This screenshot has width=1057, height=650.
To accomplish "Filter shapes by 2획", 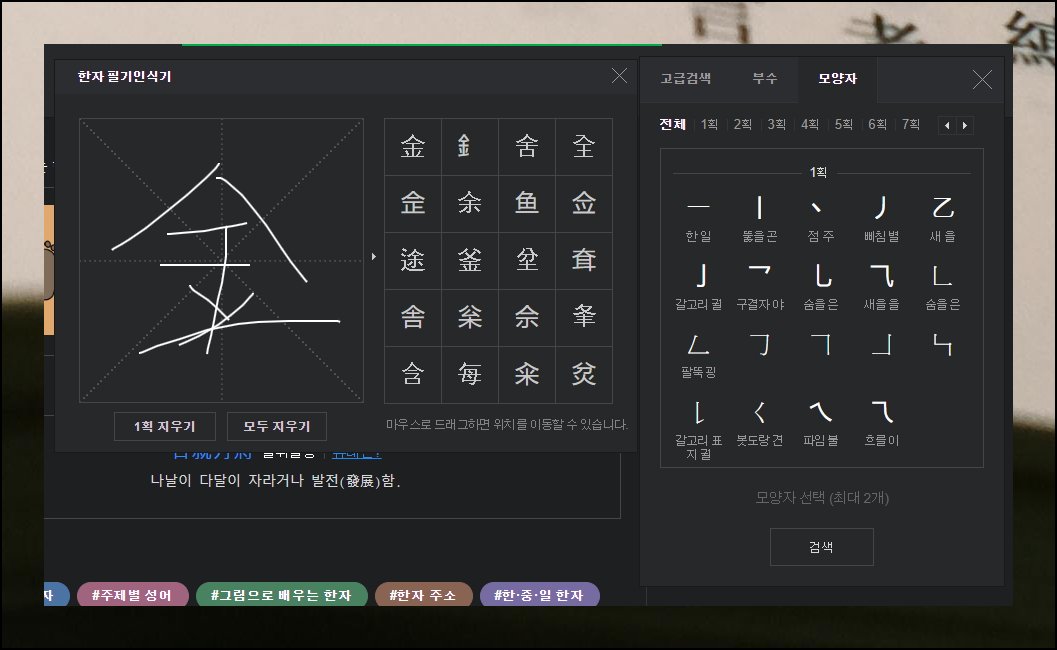I will point(743,124).
